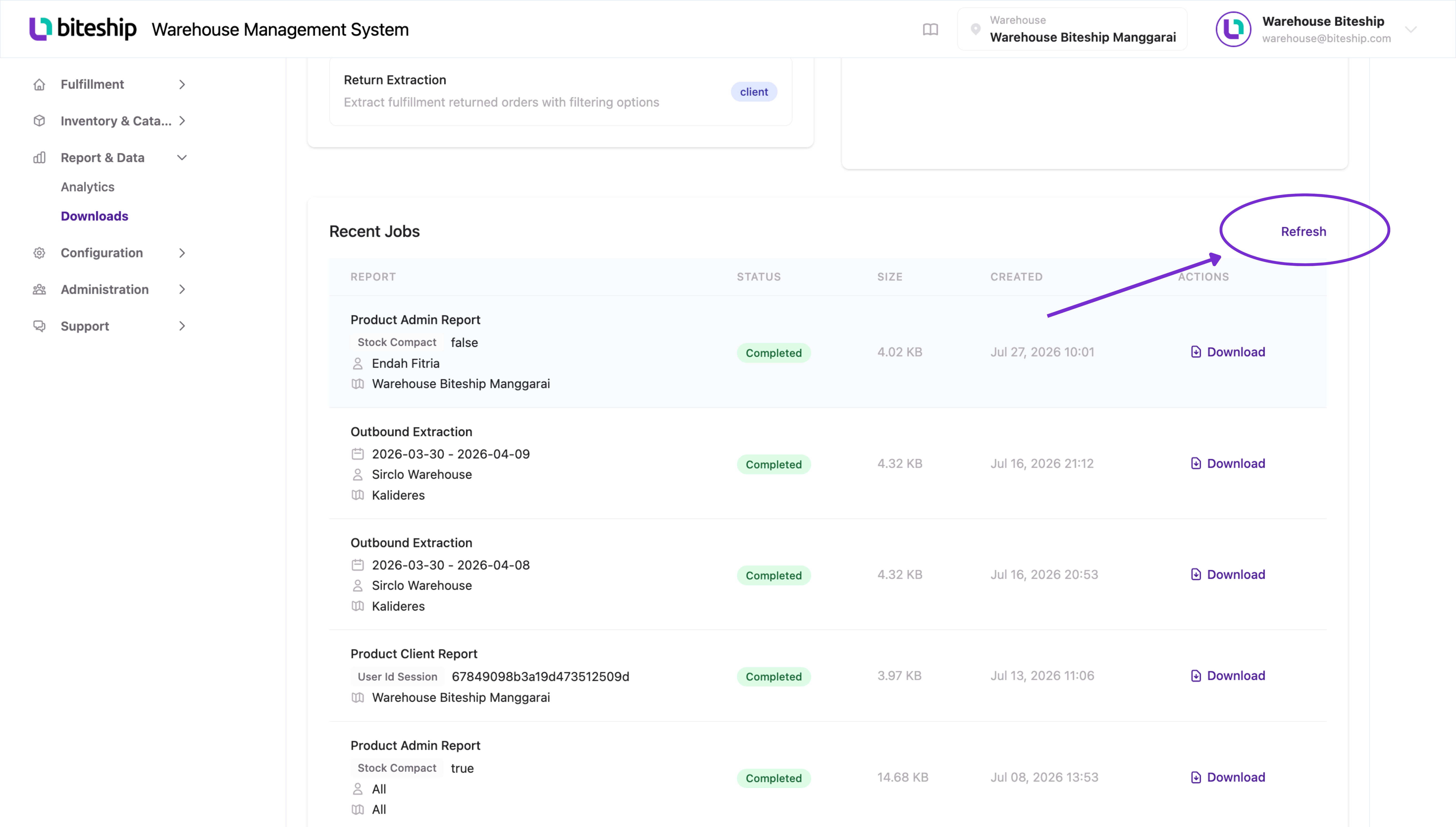Download the Jul 27 Product Admin Report
The width and height of the screenshot is (1456, 827).
point(1228,352)
